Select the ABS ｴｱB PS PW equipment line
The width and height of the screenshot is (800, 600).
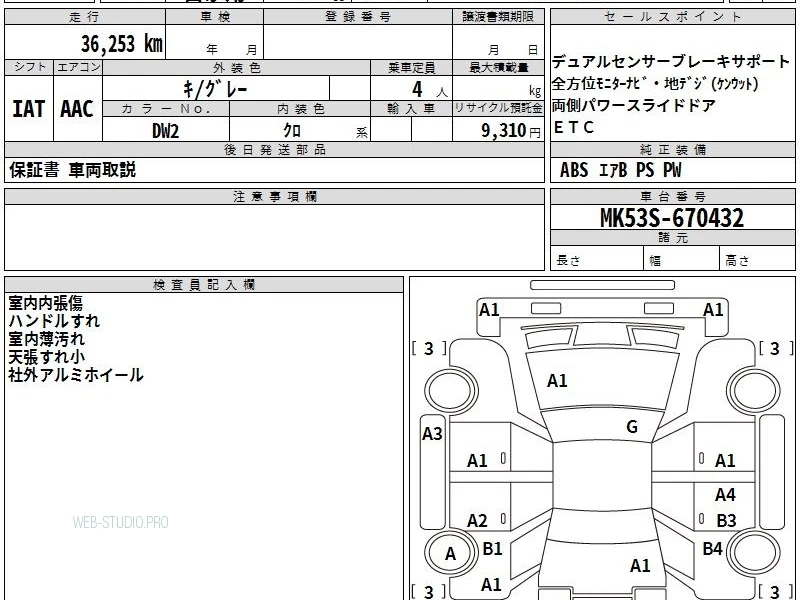click(620, 170)
